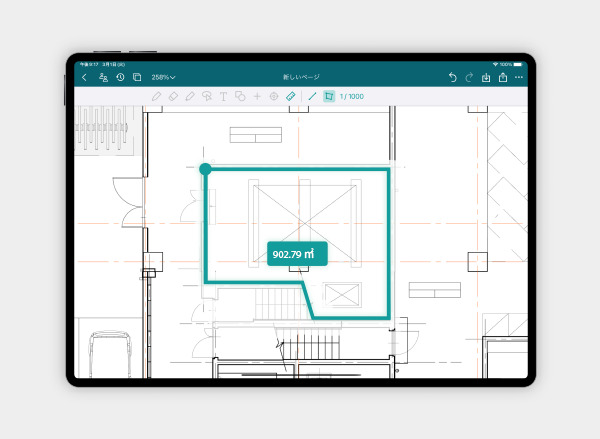
Task: Tap the back arrow in header
Action: [x=84, y=77]
